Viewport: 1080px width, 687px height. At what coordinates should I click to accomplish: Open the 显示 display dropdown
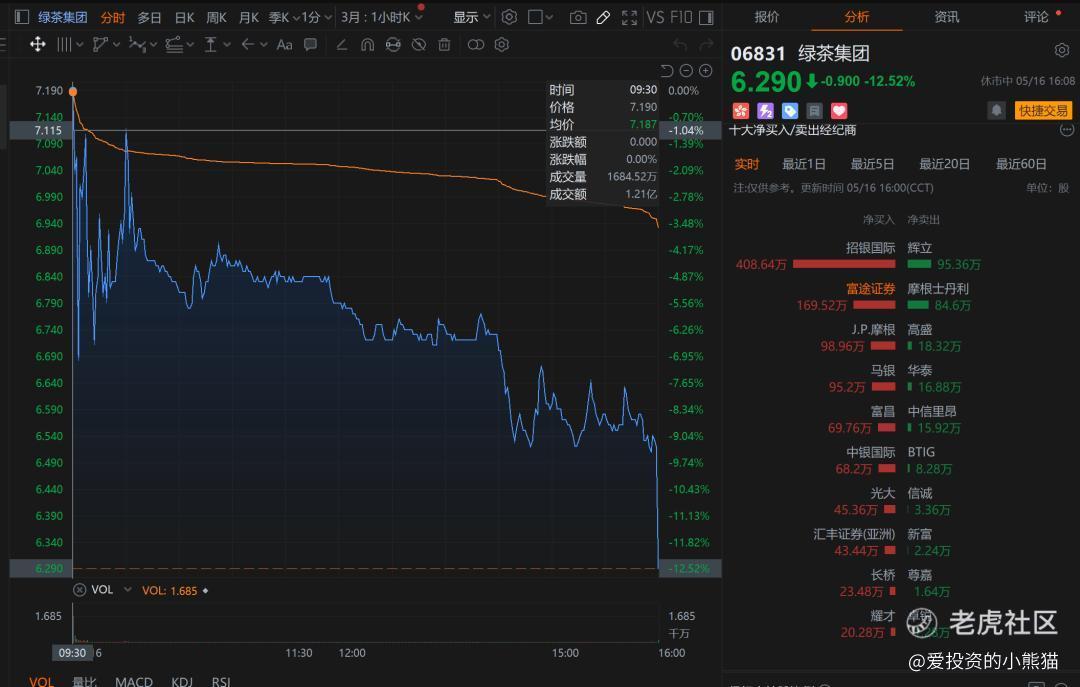[472, 17]
